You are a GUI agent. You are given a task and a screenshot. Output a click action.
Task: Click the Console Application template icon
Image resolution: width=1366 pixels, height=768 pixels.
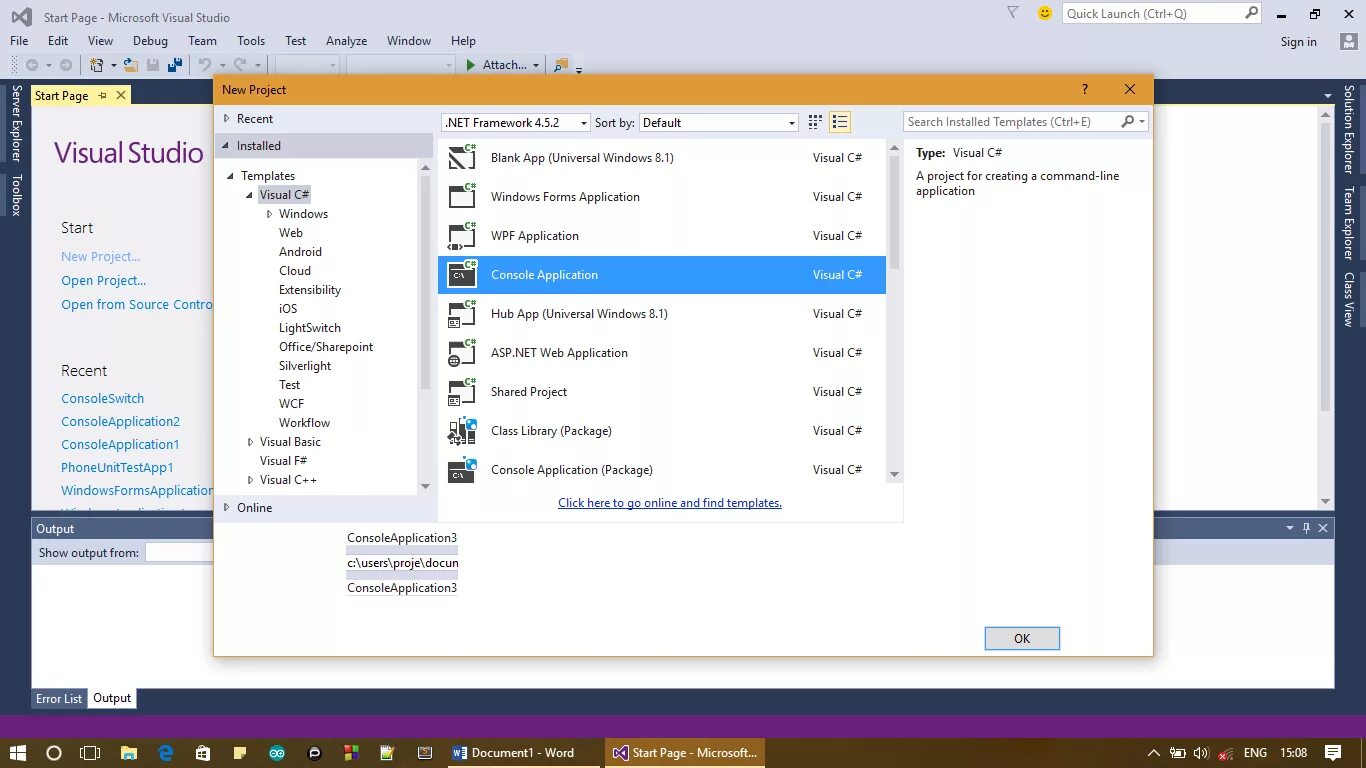pos(462,274)
